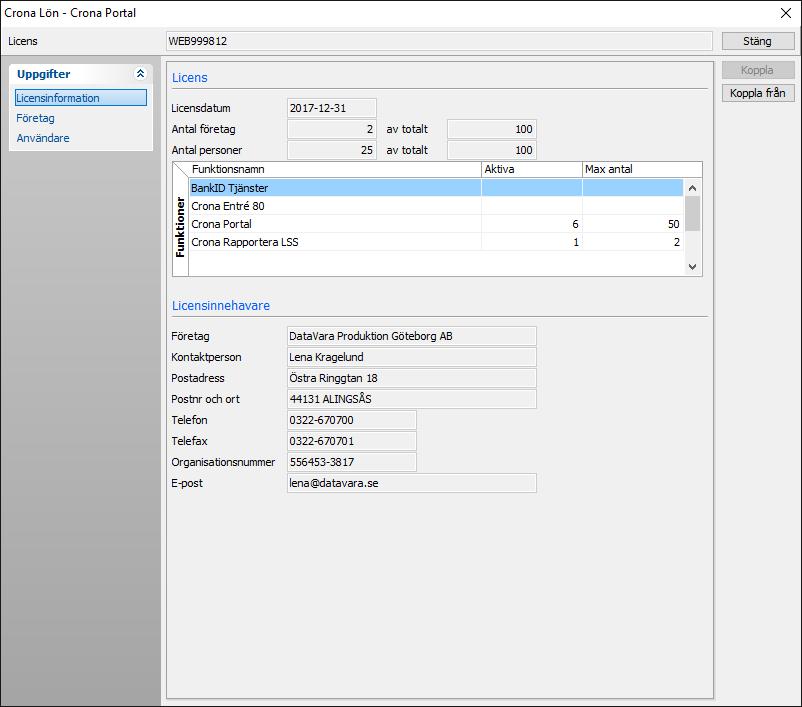The width and height of the screenshot is (802, 707).
Task: Click the Koppla från button
Action: [758, 93]
